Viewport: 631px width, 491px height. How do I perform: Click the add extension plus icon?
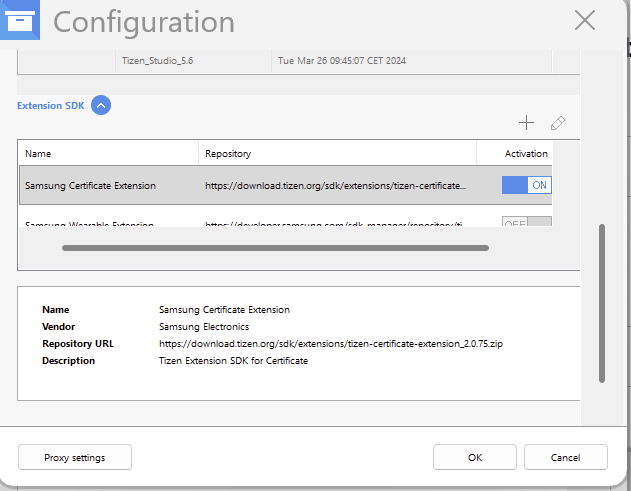(526, 123)
